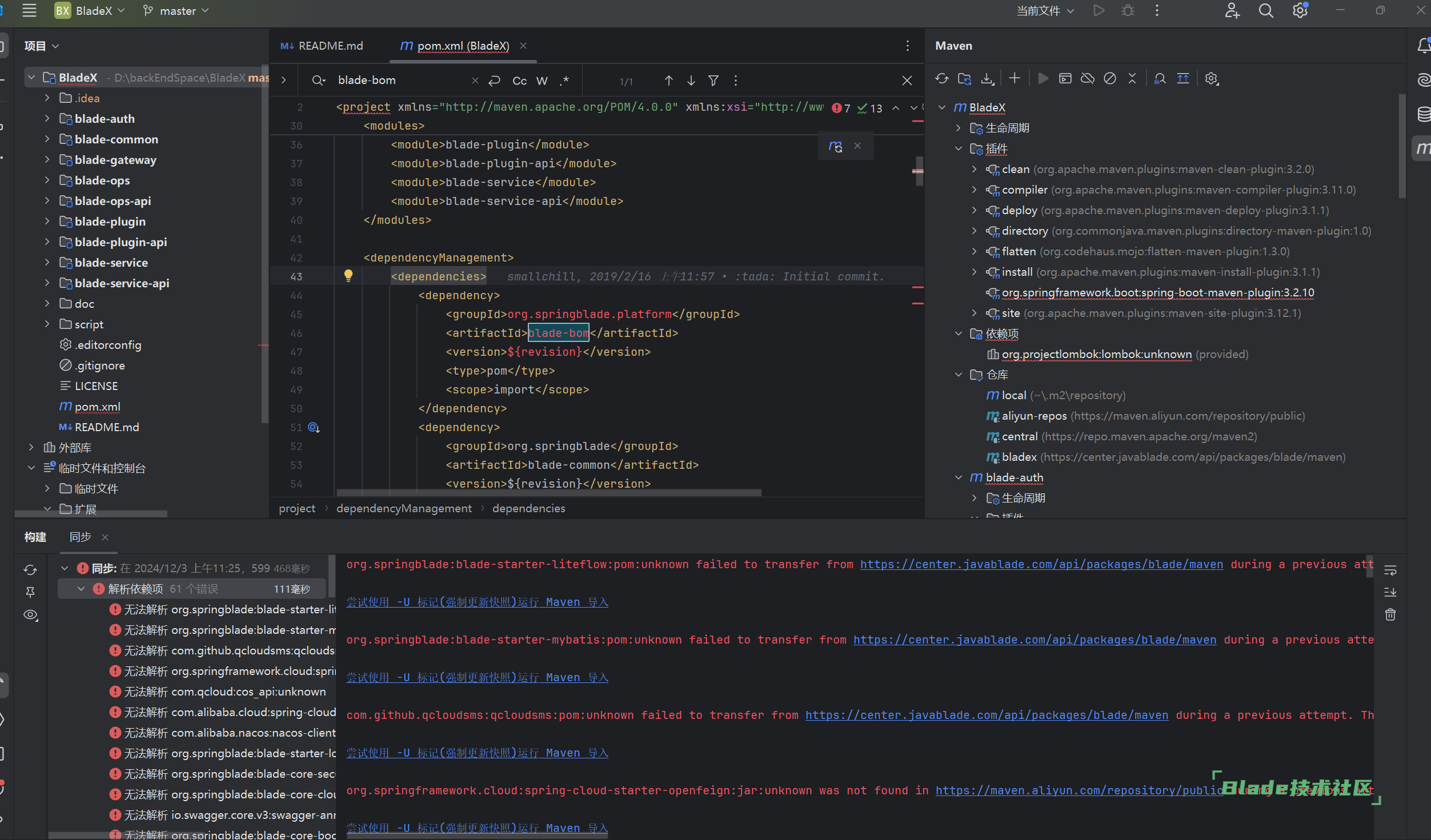Click the debug bug icon
Image resolution: width=1431 pixels, height=840 pixels.
pyautogui.click(x=1128, y=10)
